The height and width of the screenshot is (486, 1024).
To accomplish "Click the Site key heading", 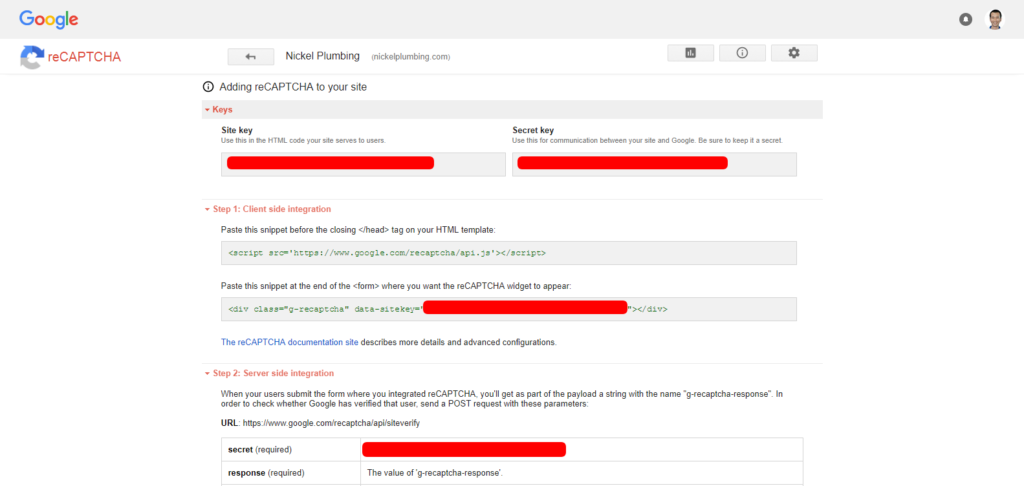I will [x=235, y=130].
